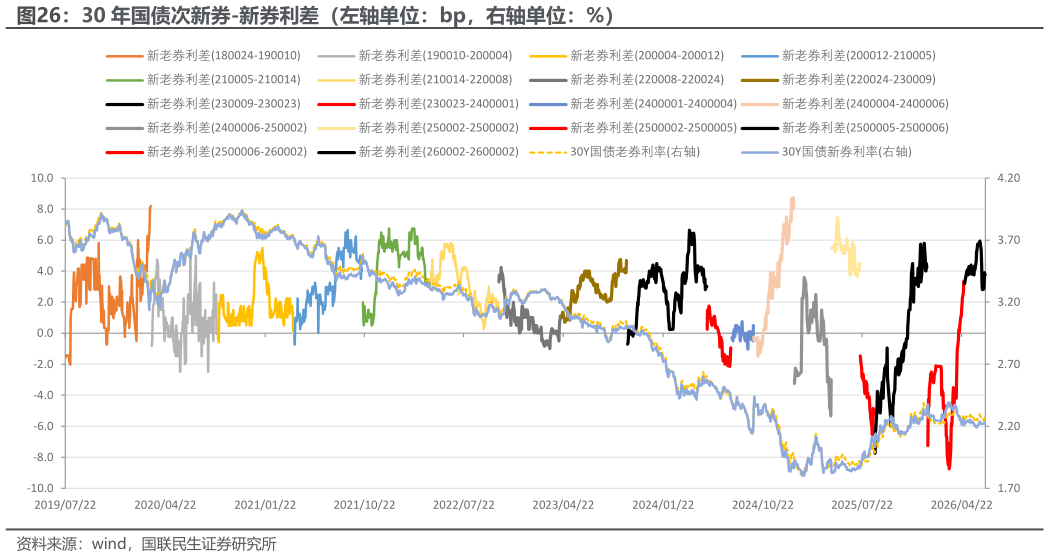Click orange legend swatch for 180024-190010
The height and width of the screenshot is (557, 1049).
tap(124, 56)
